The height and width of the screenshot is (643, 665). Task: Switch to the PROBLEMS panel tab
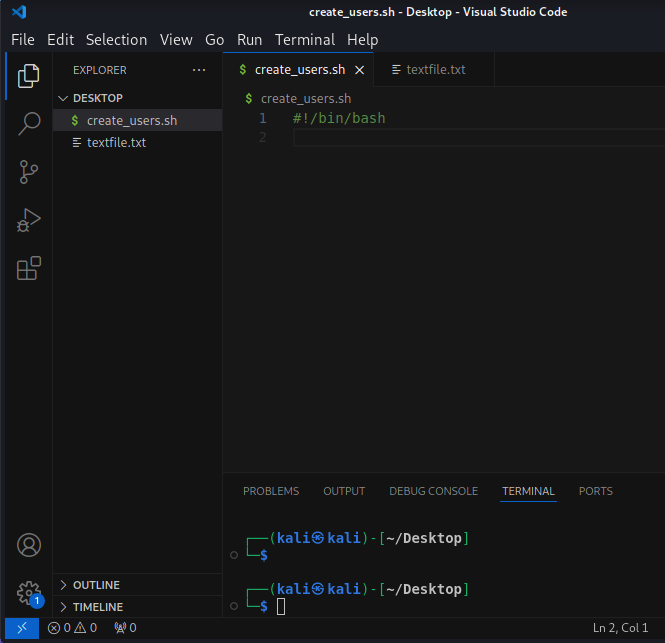pos(271,491)
